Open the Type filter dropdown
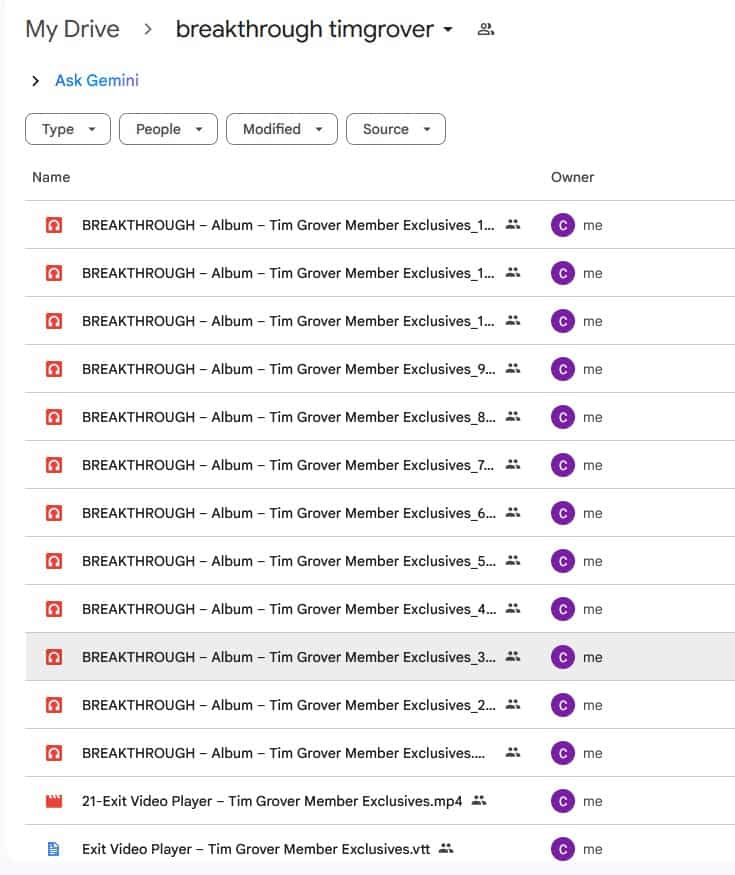This screenshot has height=875, width=735. [x=68, y=129]
